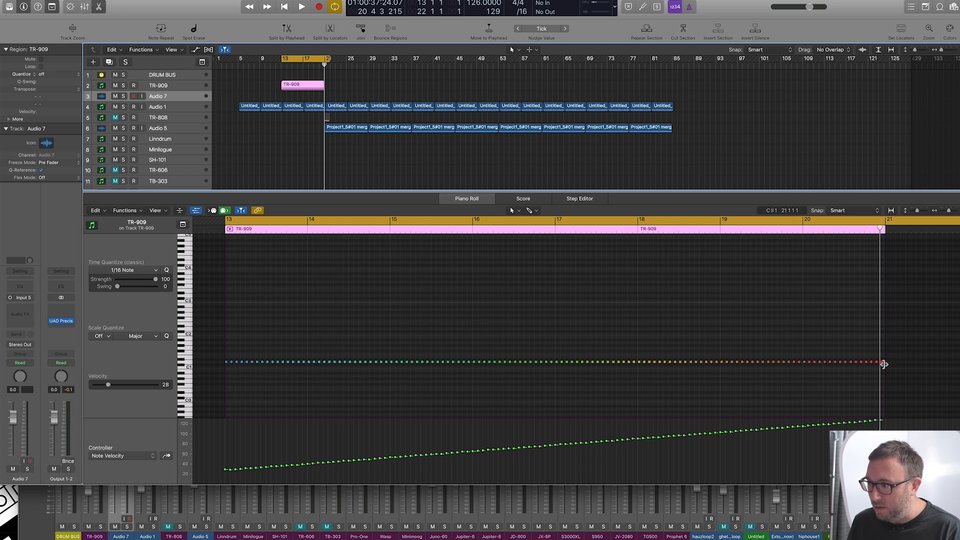Adjust the quantize Strength slider

(x=136, y=279)
